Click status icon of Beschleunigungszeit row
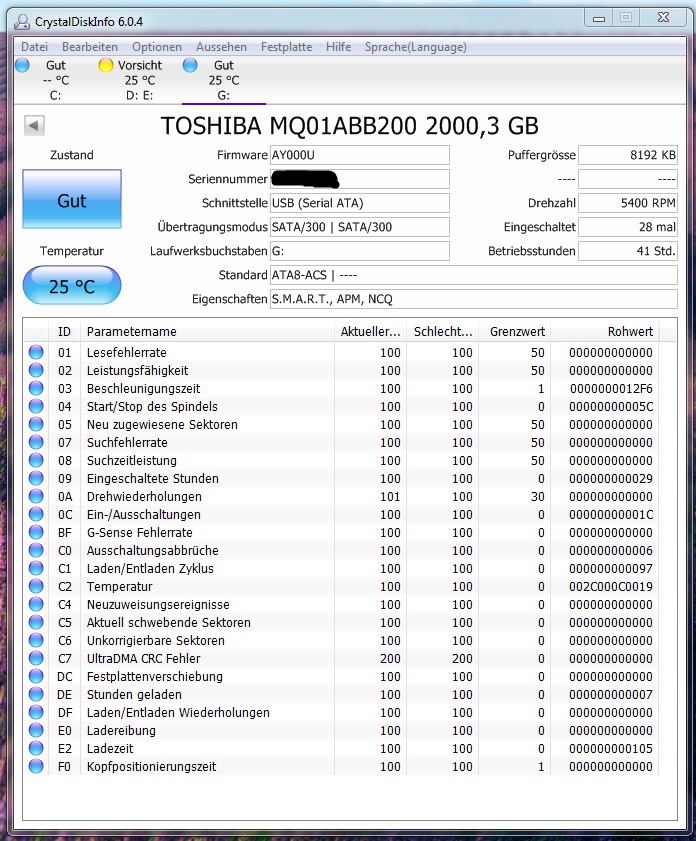Screen dimensions: 696x841 tap(36, 388)
